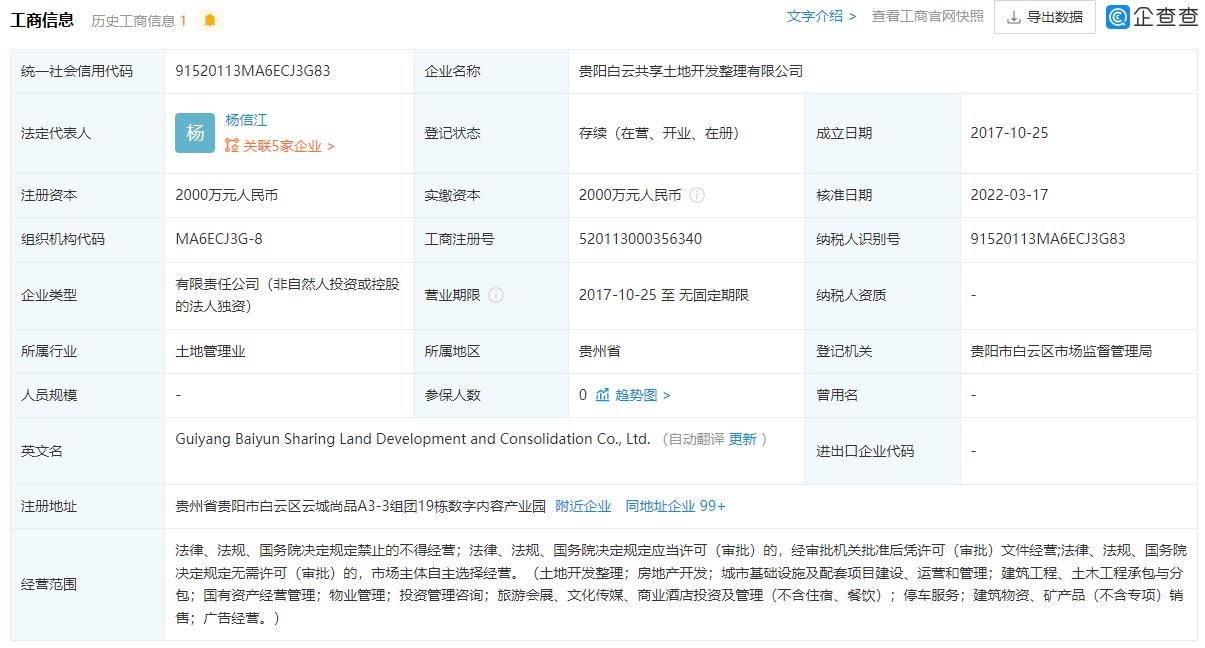Image resolution: width=1205 pixels, height=648 pixels.
Task: Click the 杨 avatar of legal representative
Action: tap(194, 132)
